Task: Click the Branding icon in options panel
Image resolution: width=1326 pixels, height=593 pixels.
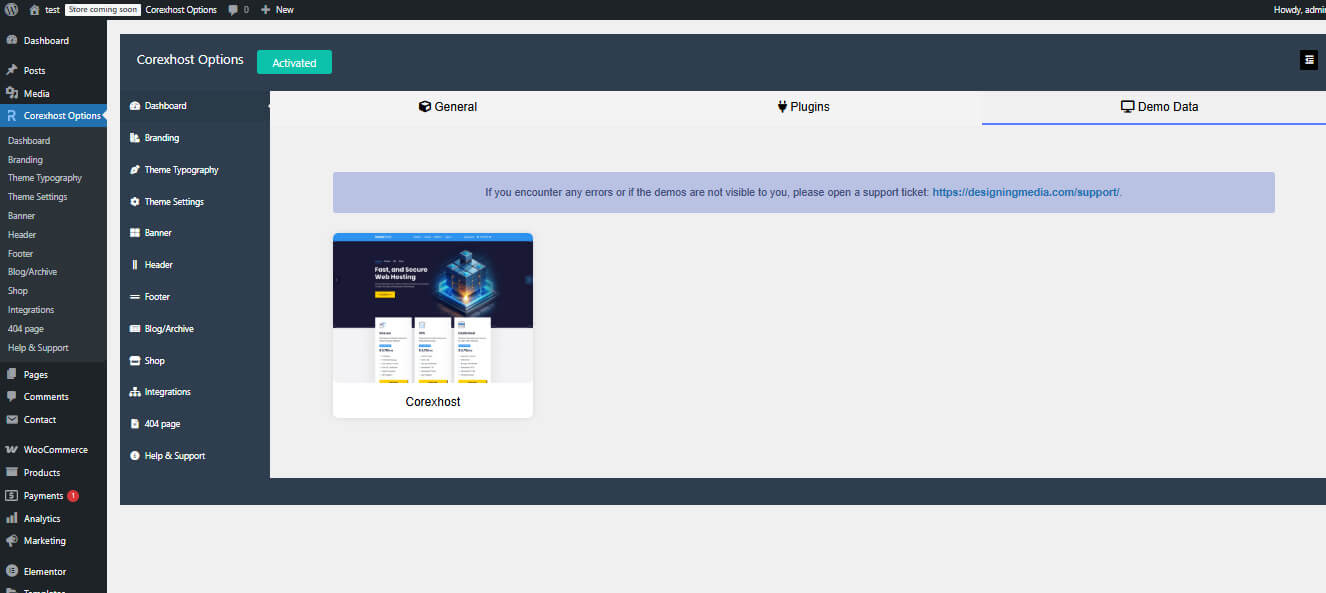Action: [135, 138]
